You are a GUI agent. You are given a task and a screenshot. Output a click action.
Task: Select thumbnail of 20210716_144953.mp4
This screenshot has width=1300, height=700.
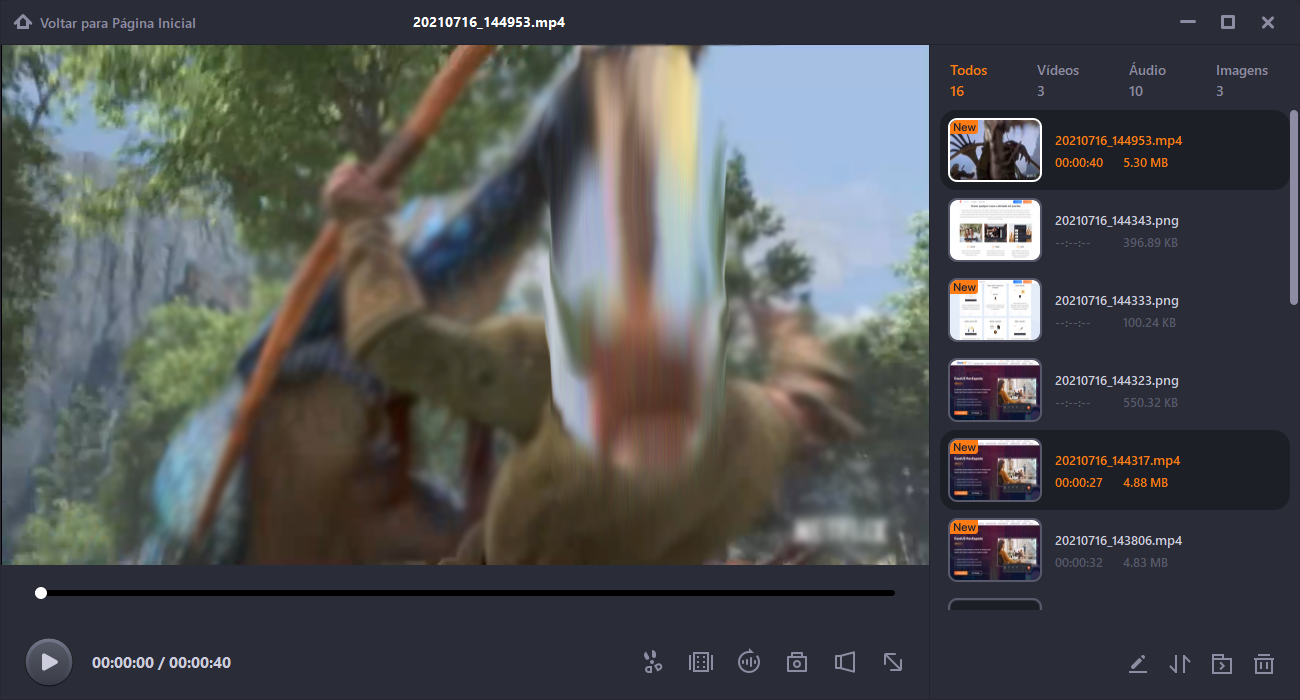(x=995, y=150)
